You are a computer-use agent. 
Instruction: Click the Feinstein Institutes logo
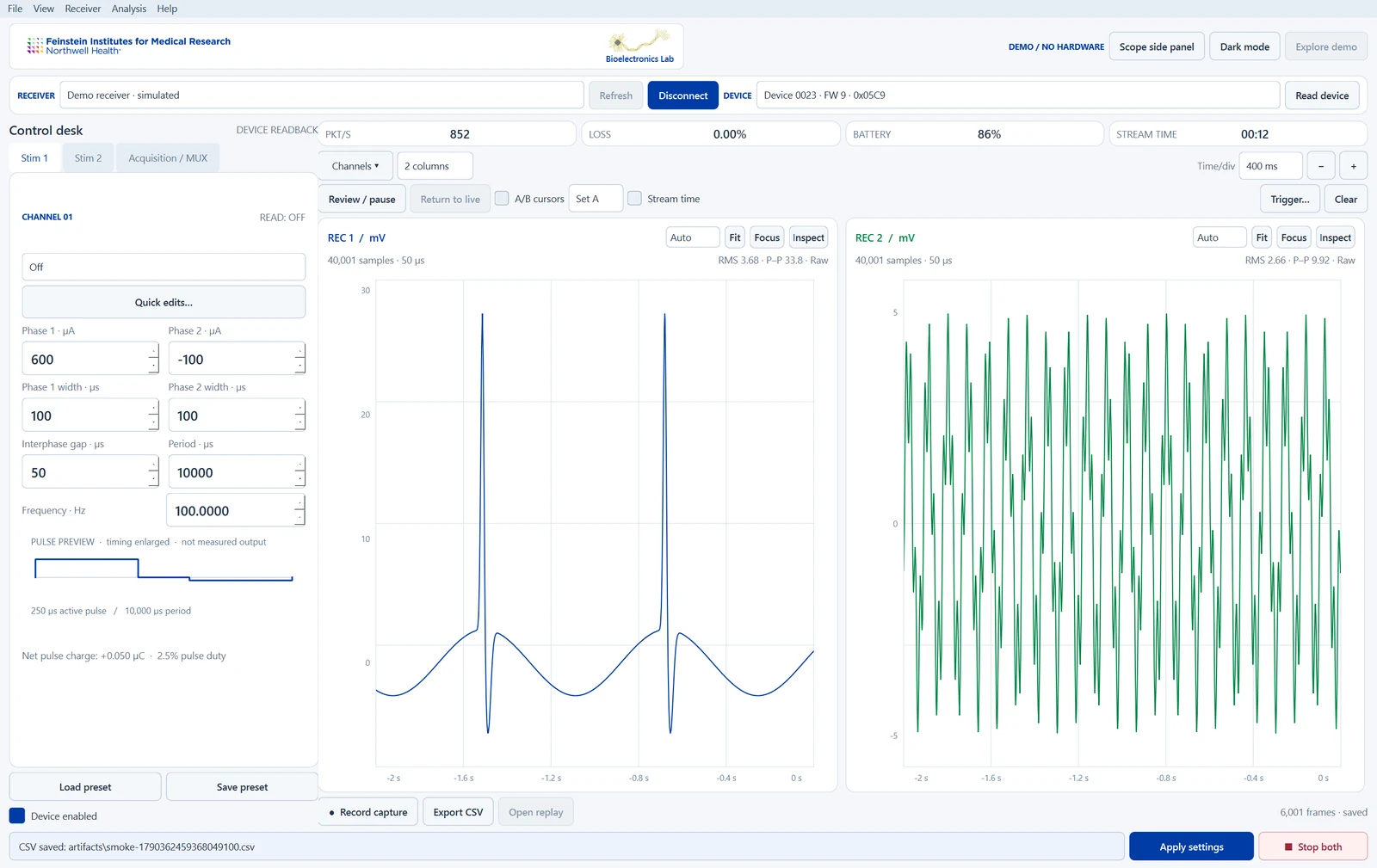129,46
